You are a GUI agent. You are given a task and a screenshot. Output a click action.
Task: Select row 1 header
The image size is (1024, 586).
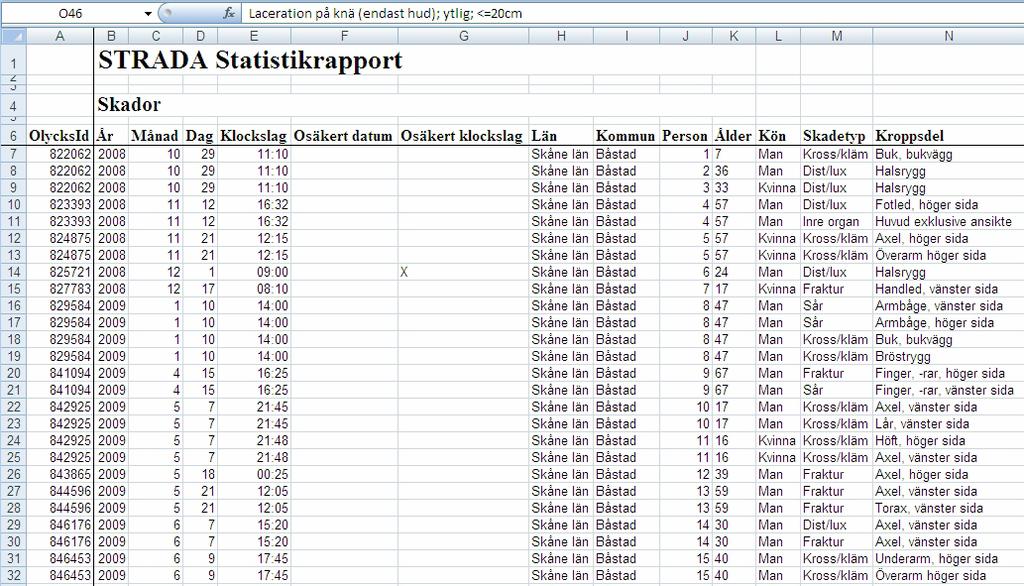pyautogui.click(x=14, y=63)
